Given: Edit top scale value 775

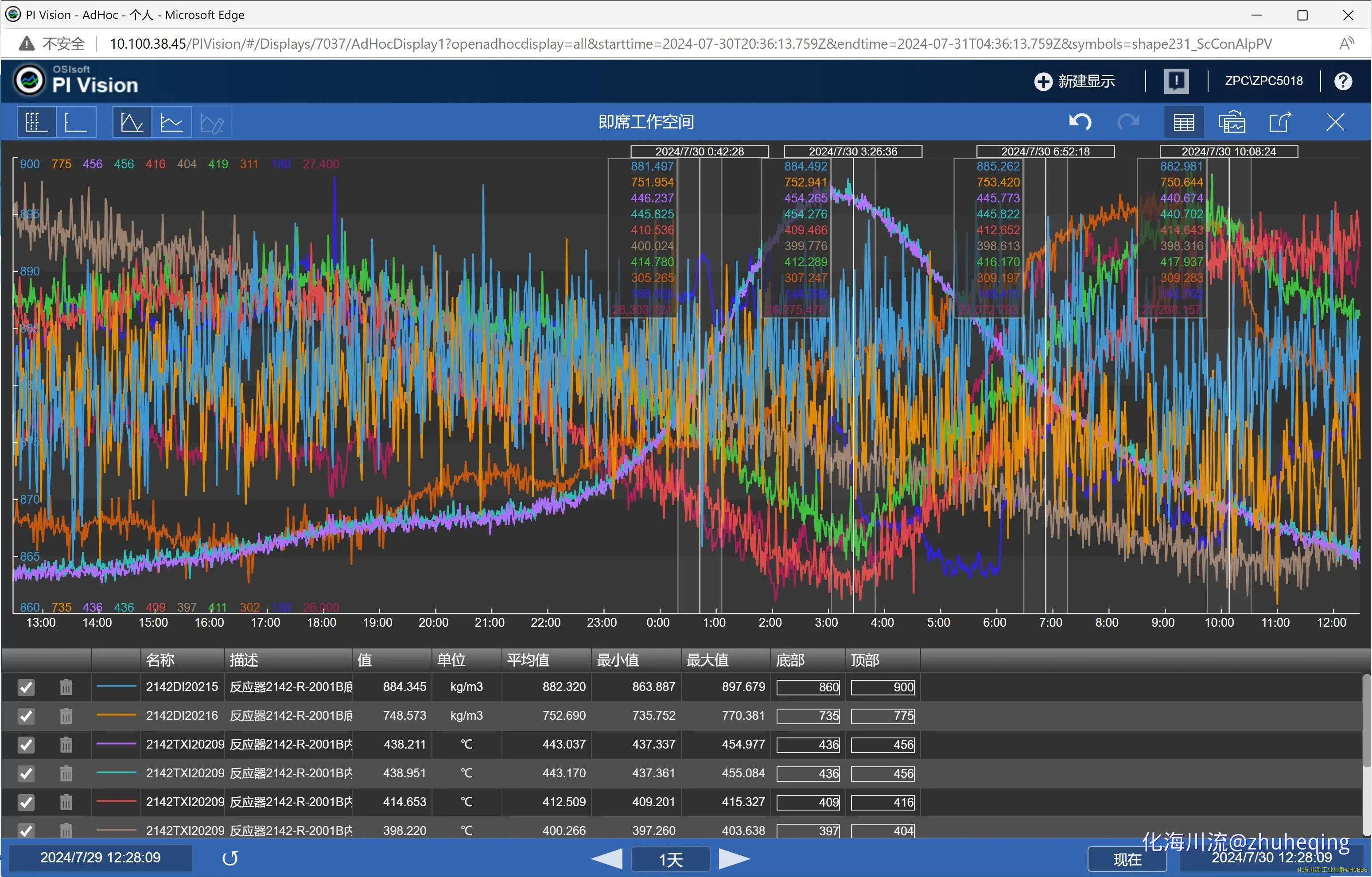Looking at the screenshot, I should point(882,716).
